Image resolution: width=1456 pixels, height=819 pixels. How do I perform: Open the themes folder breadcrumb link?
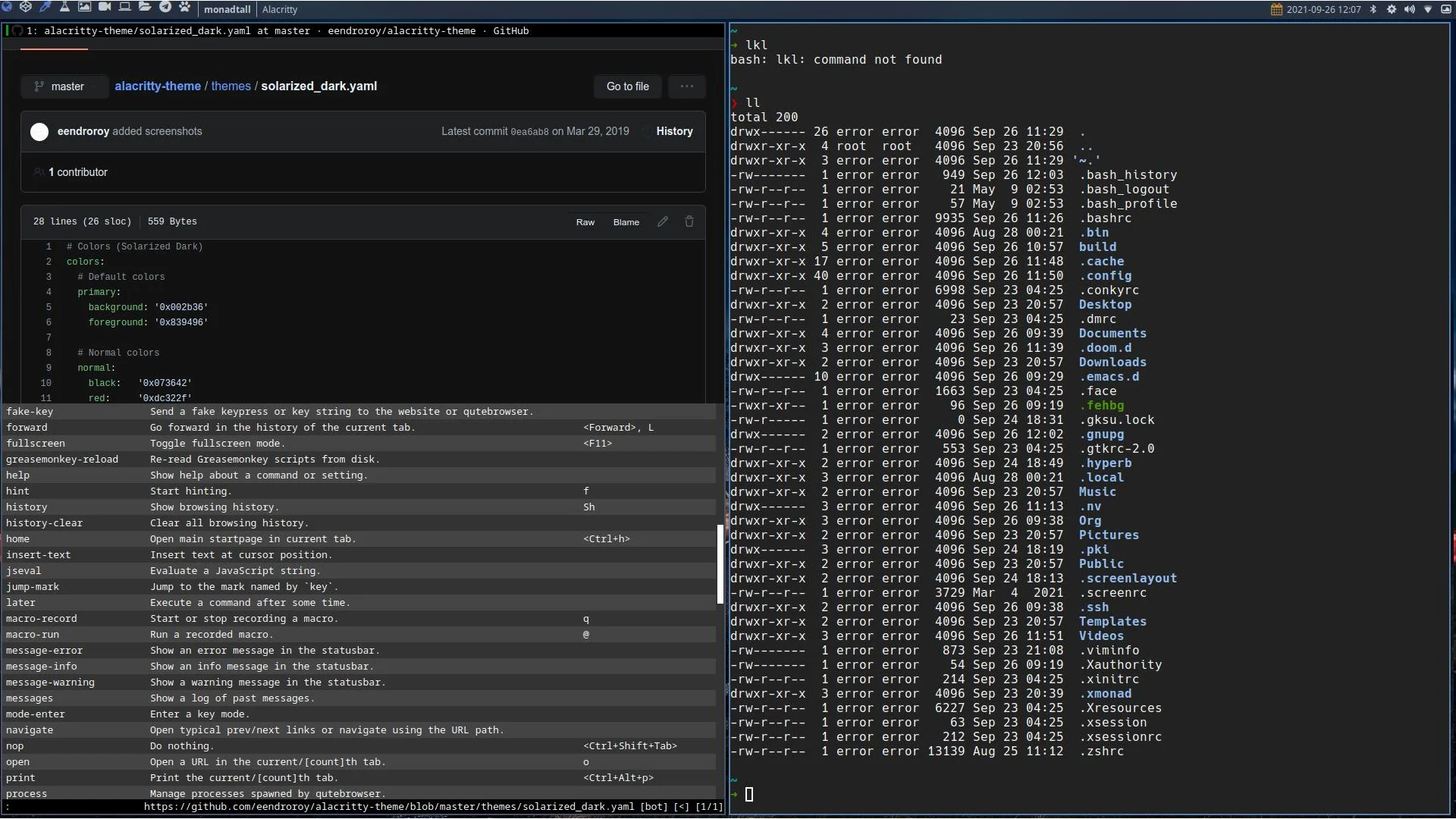tap(231, 86)
